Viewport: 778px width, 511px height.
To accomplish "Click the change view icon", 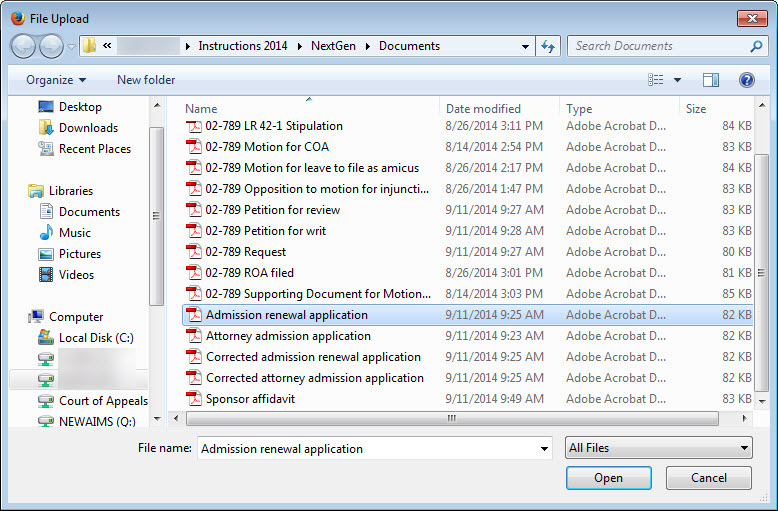I will [x=656, y=80].
